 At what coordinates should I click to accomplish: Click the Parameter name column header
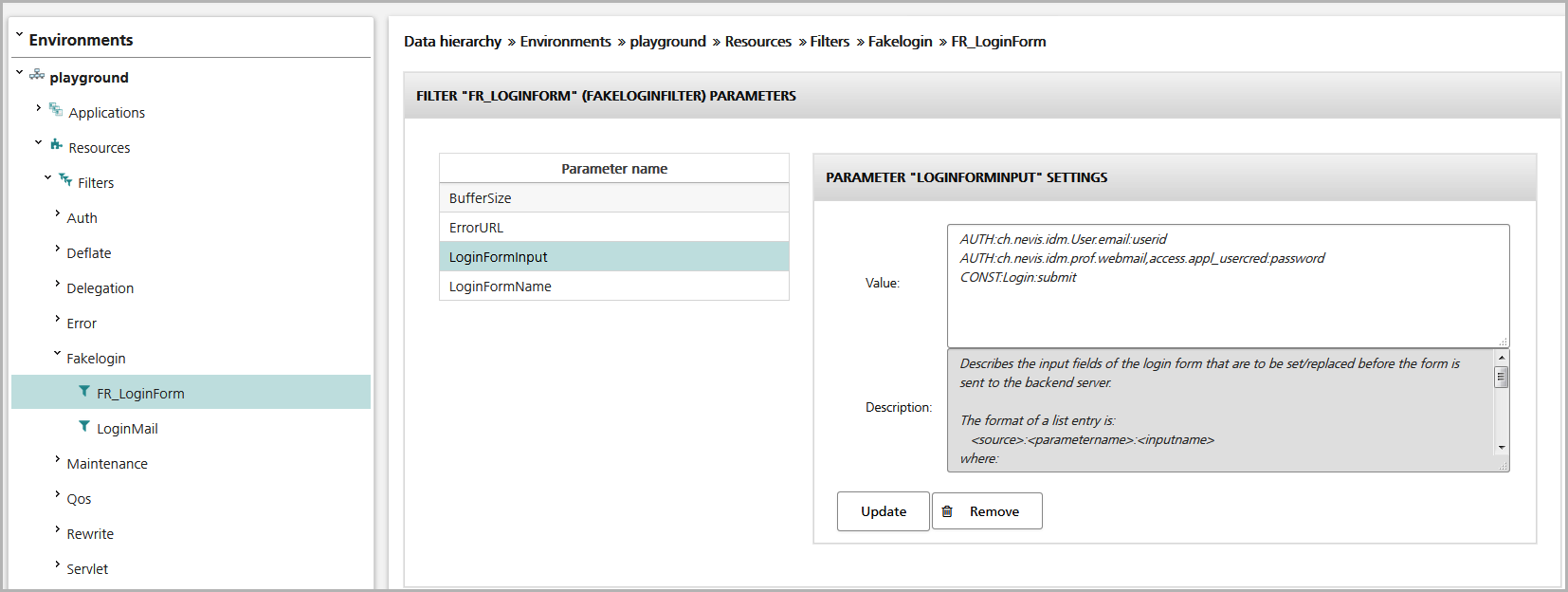click(x=614, y=168)
